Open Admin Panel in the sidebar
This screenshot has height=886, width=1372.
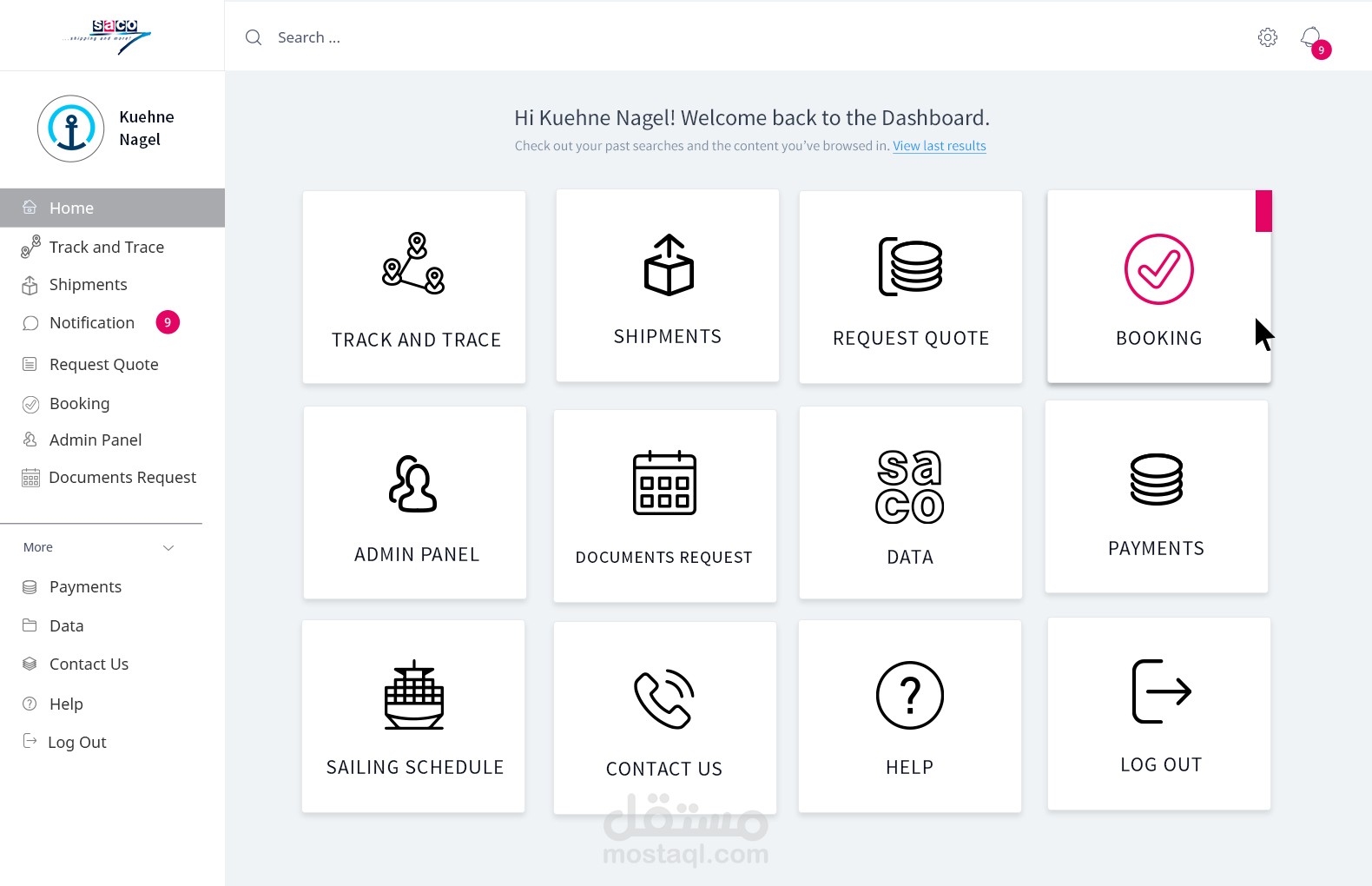click(96, 440)
